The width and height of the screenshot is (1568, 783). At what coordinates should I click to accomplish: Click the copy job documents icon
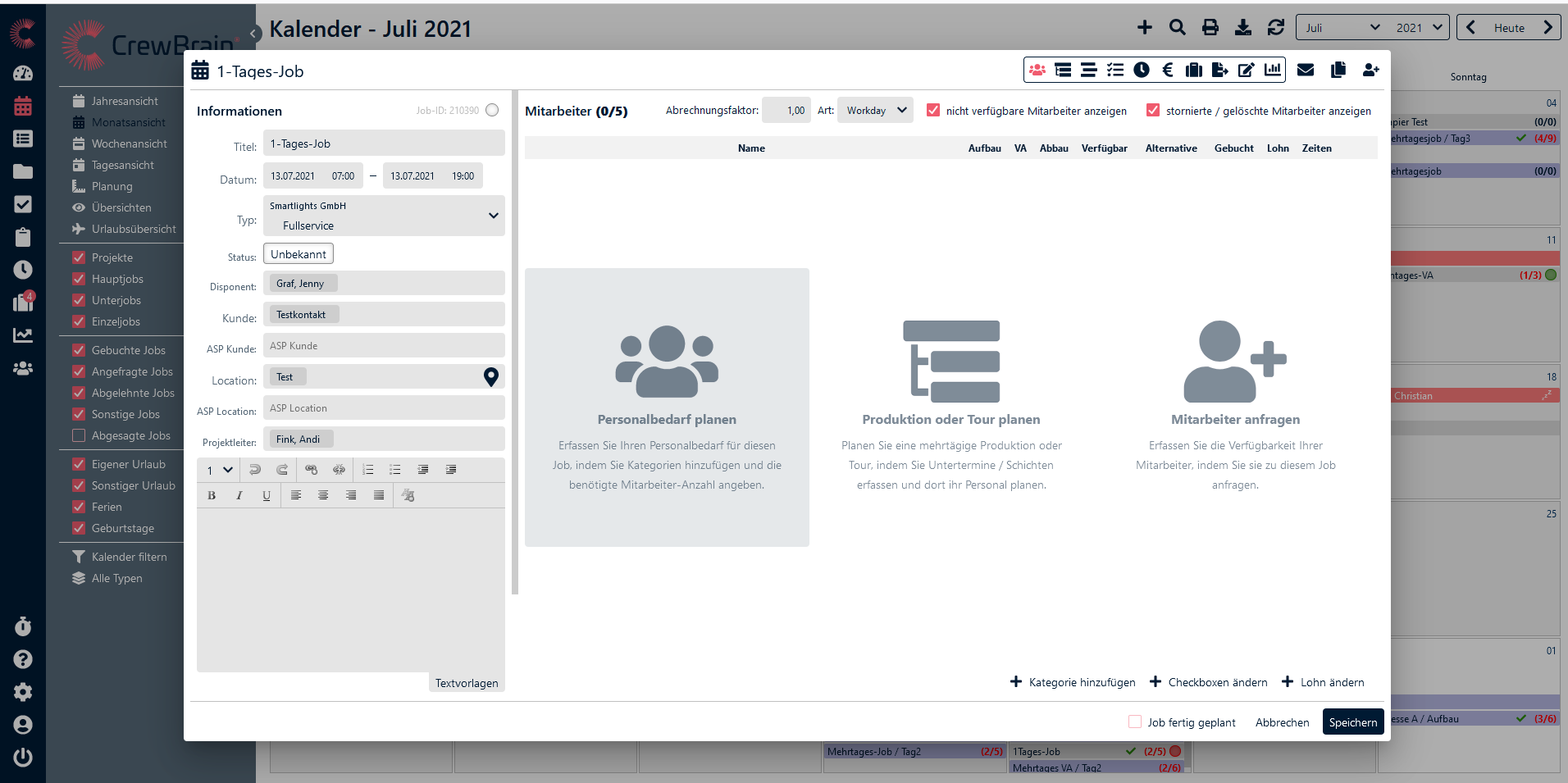pos(1338,71)
